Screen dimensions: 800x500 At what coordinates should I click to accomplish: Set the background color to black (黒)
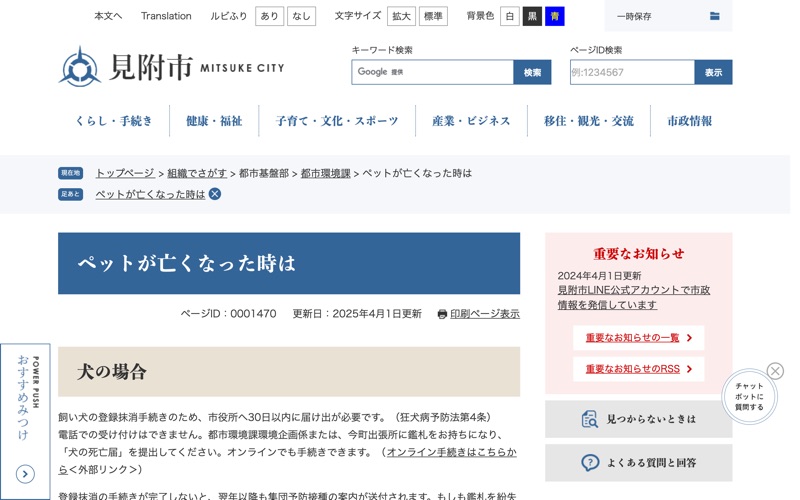(x=532, y=16)
